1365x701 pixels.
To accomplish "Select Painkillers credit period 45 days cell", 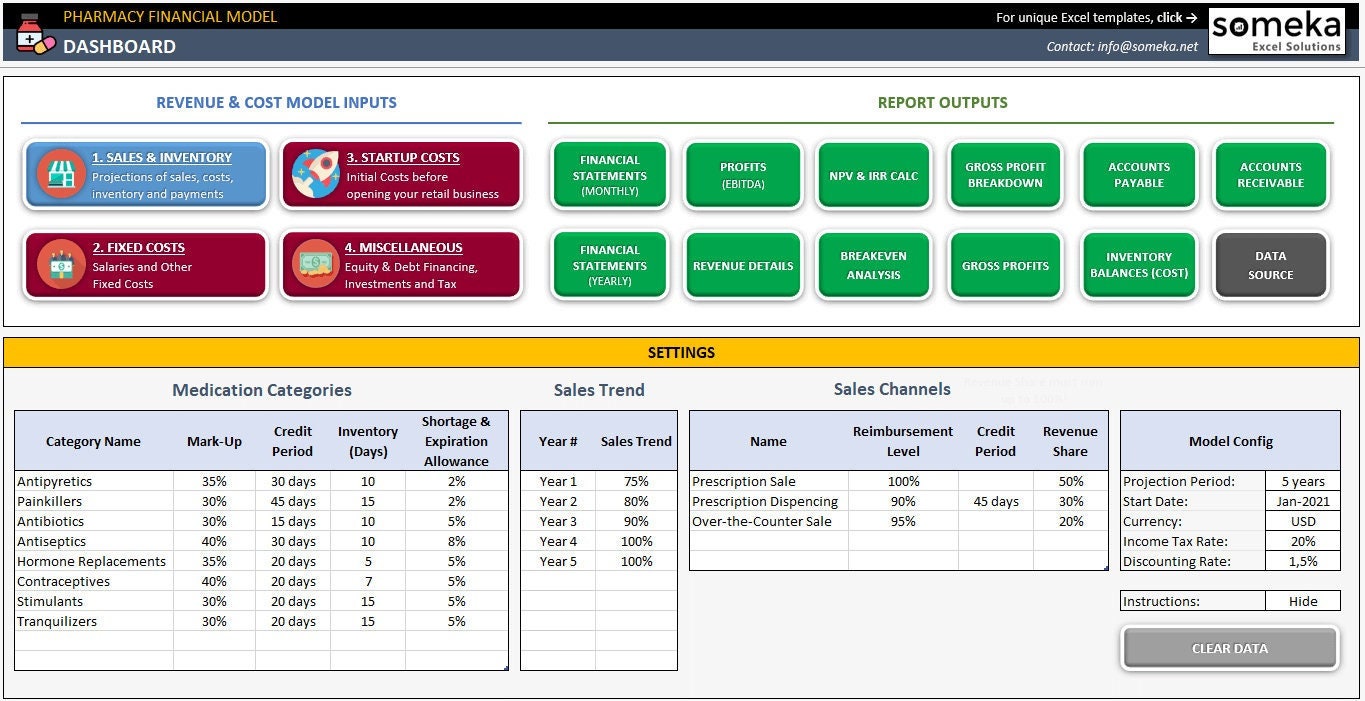I will 293,501.
